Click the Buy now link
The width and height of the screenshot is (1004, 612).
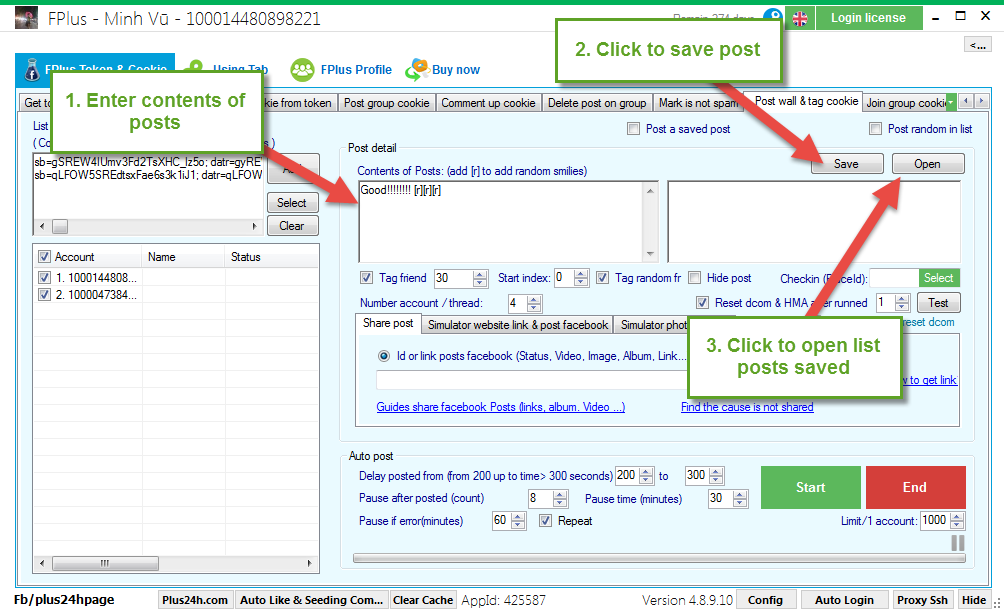click(456, 70)
